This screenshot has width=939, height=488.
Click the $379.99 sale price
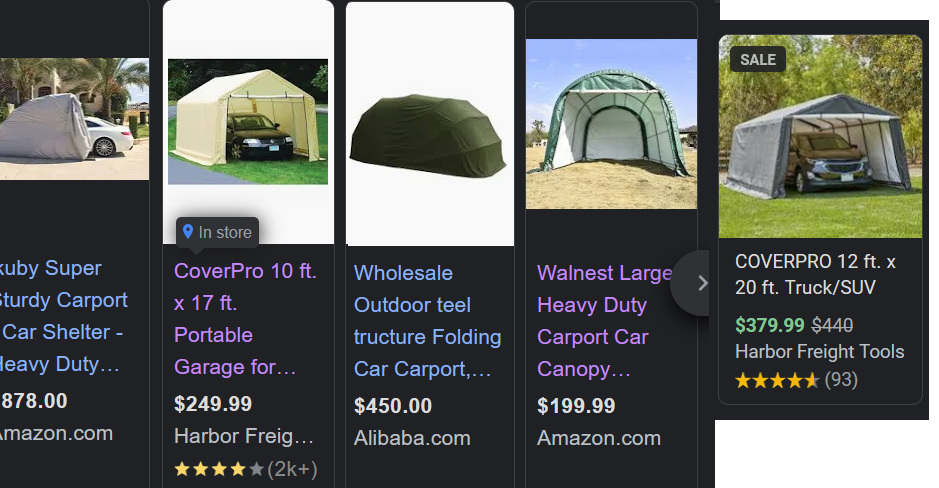click(770, 325)
